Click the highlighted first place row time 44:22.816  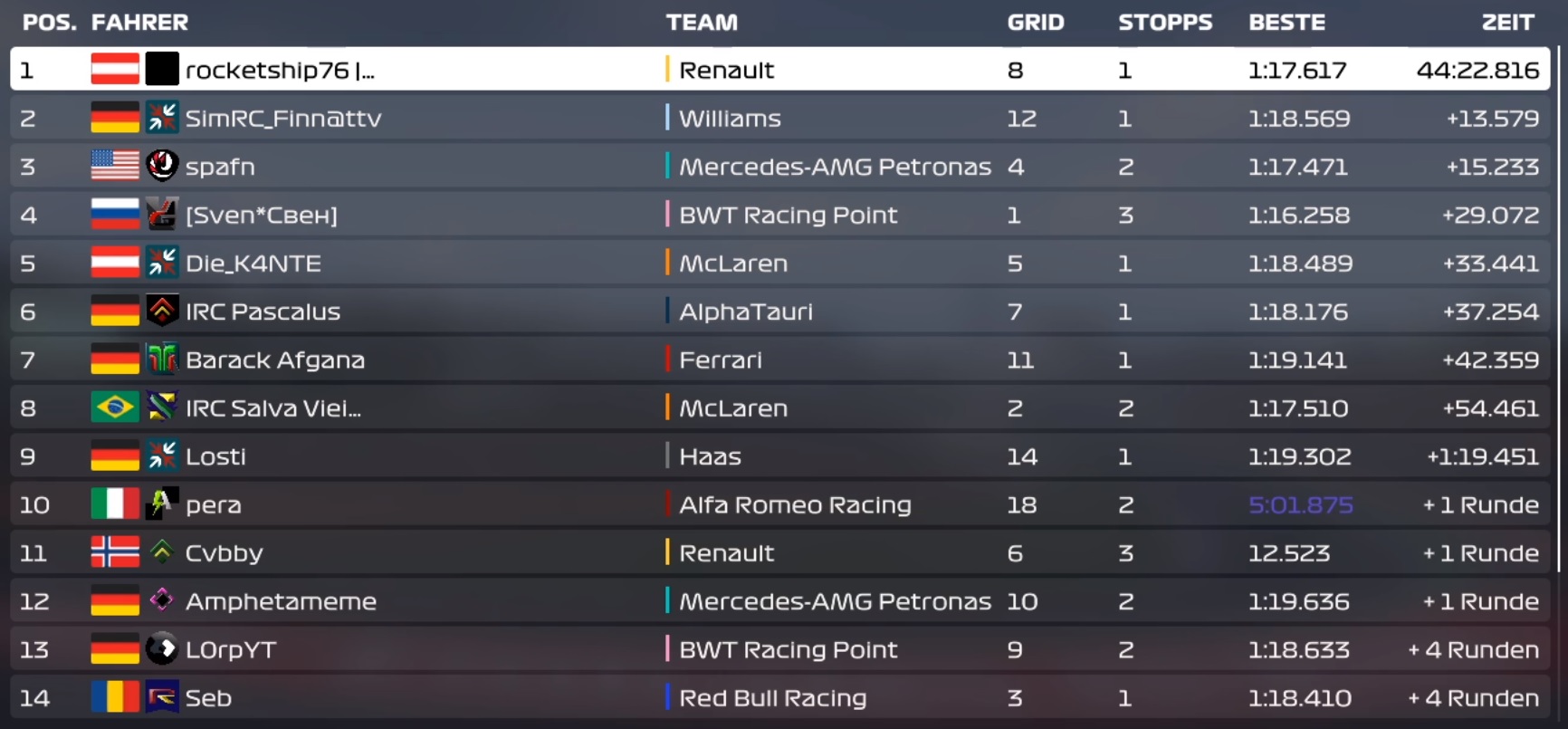tap(1477, 71)
